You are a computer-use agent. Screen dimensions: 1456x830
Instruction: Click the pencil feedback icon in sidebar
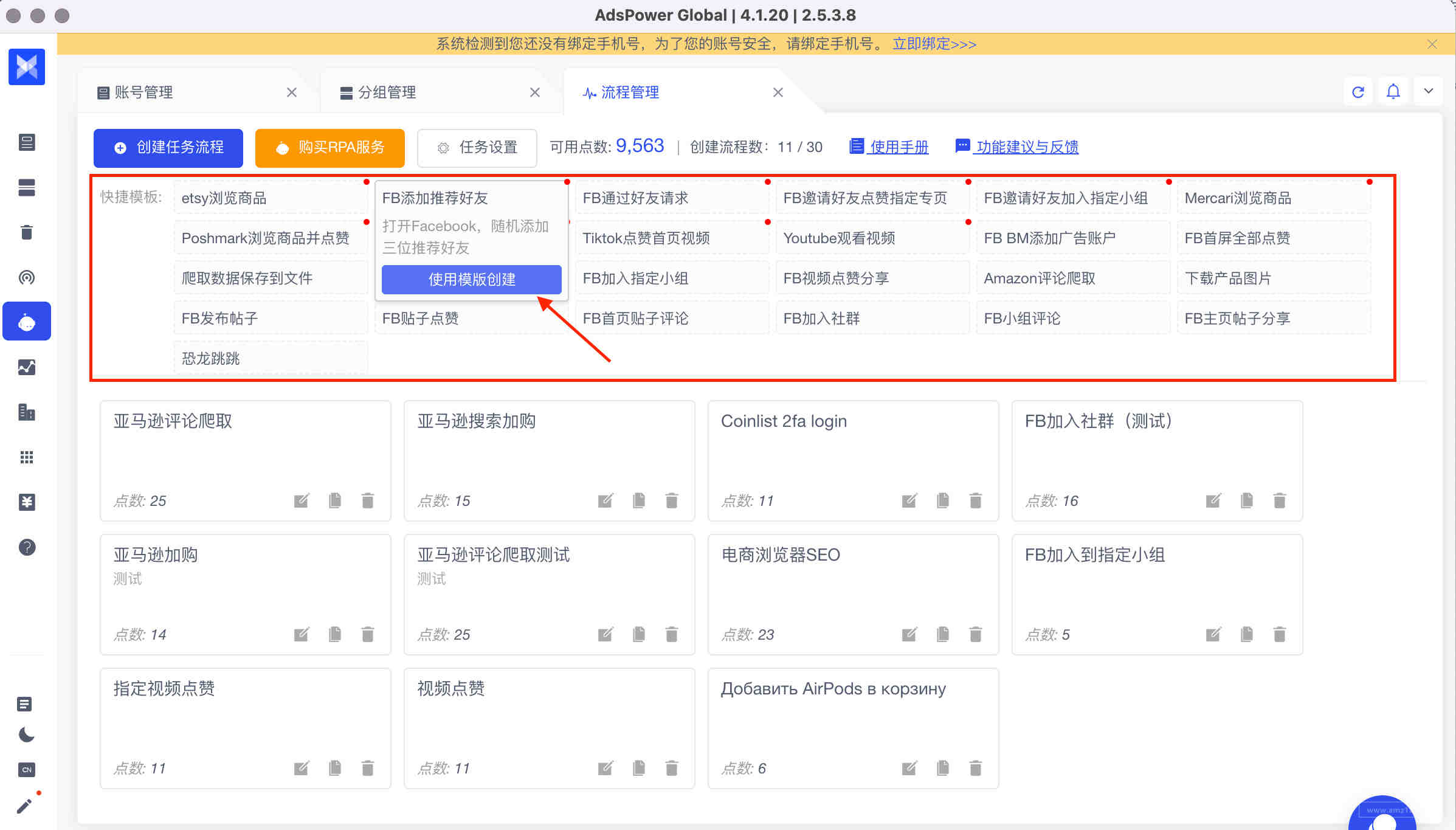click(x=25, y=806)
